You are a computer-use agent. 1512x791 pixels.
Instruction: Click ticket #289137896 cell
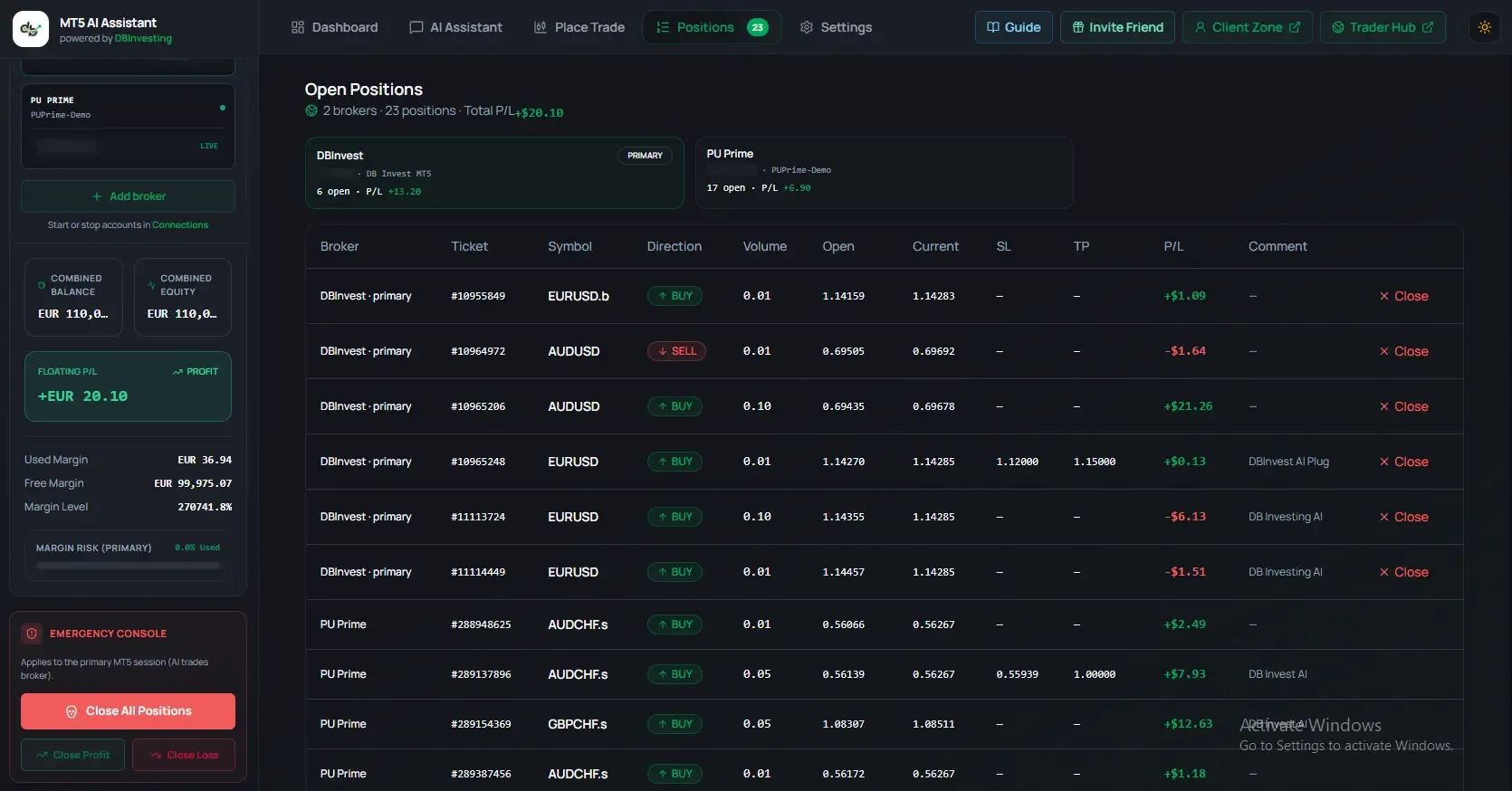click(x=481, y=674)
